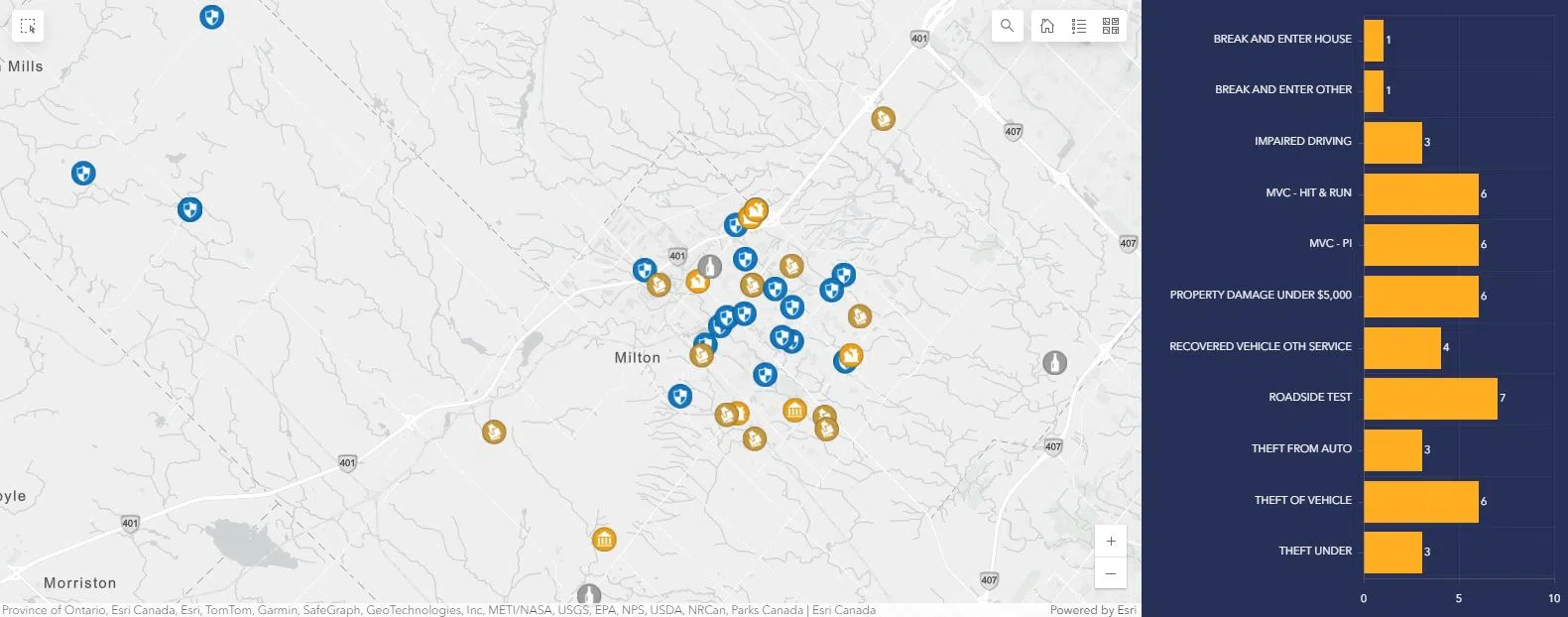Click the blue shield marker at top-left

click(211, 17)
